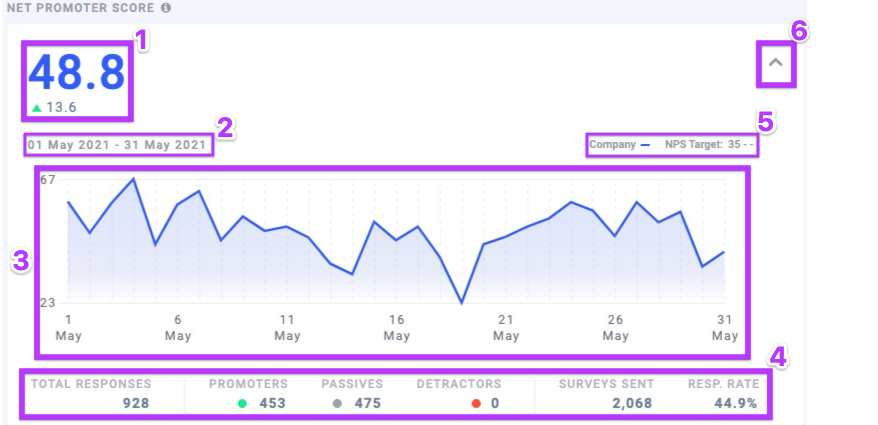Open the 01 May 2021 - 31 May 2021 date range
The width and height of the screenshot is (878, 425).
(119, 146)
